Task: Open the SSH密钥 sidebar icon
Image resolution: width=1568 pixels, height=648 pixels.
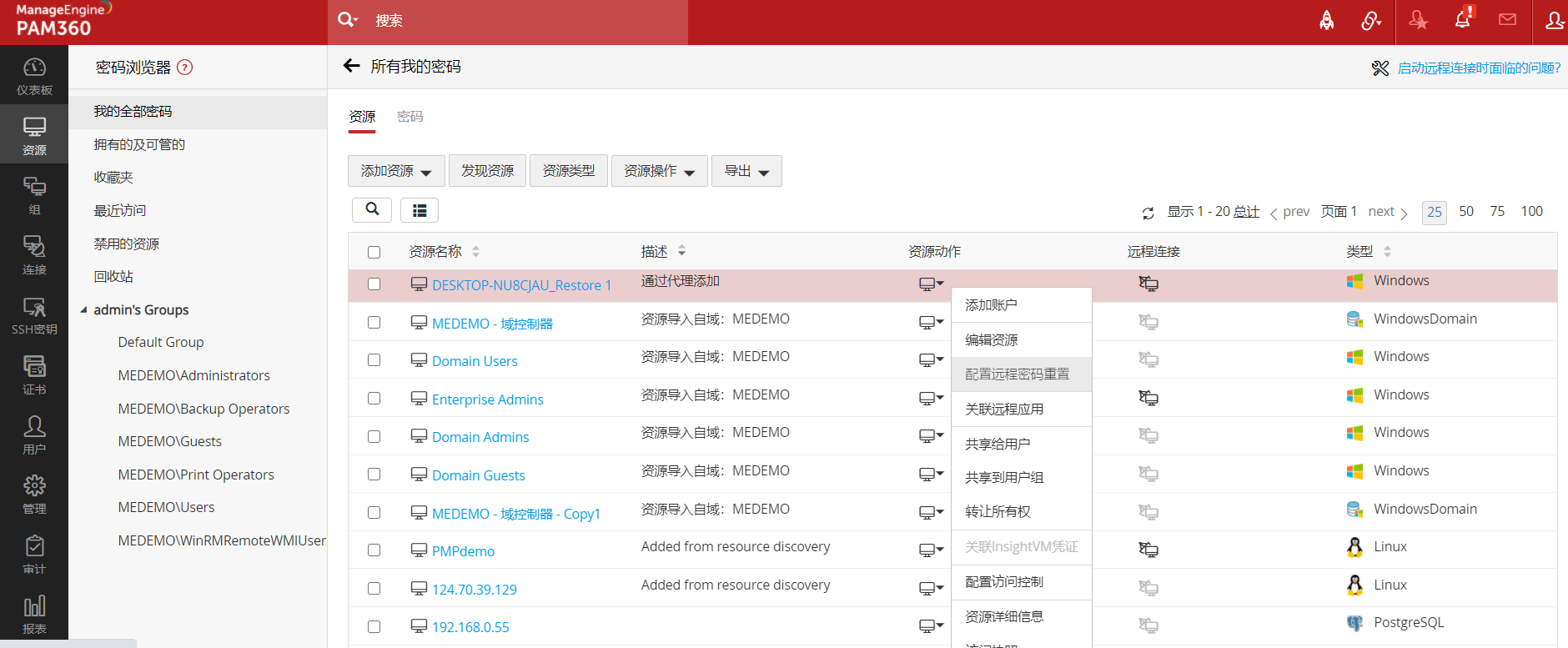Action: tap(34, 315)
